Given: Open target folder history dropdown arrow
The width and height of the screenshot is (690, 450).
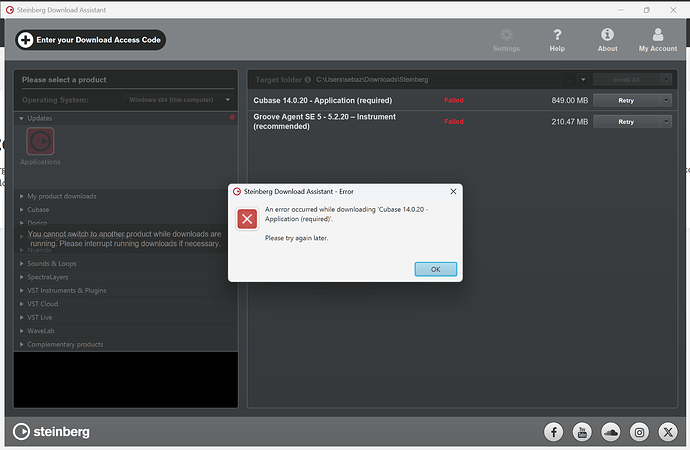Looking at the screenshot, I should 583,80.
